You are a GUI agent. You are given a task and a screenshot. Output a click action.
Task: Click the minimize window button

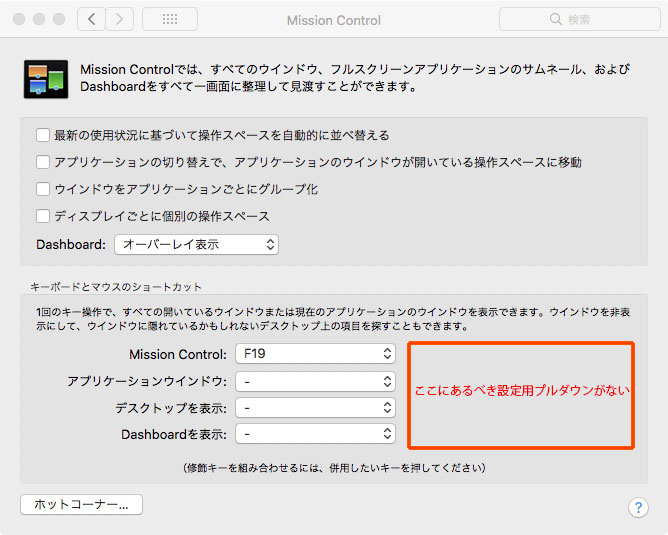tap(39, 19)
